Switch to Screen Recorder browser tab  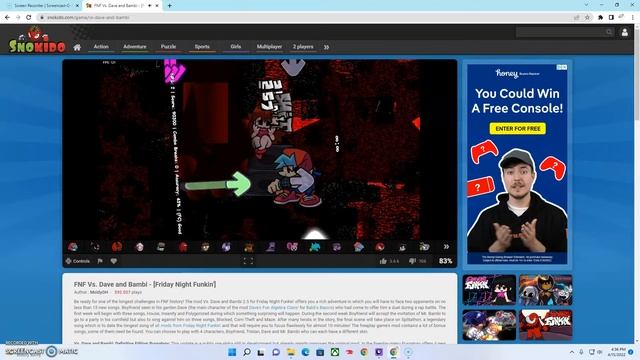tap(41, 6)
